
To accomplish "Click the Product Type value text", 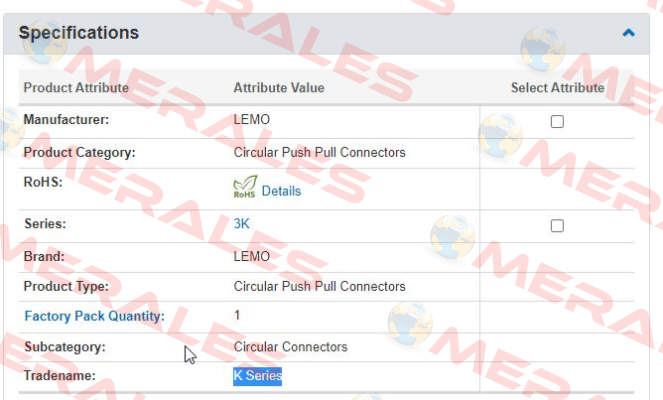I will [x=320, y=286].
